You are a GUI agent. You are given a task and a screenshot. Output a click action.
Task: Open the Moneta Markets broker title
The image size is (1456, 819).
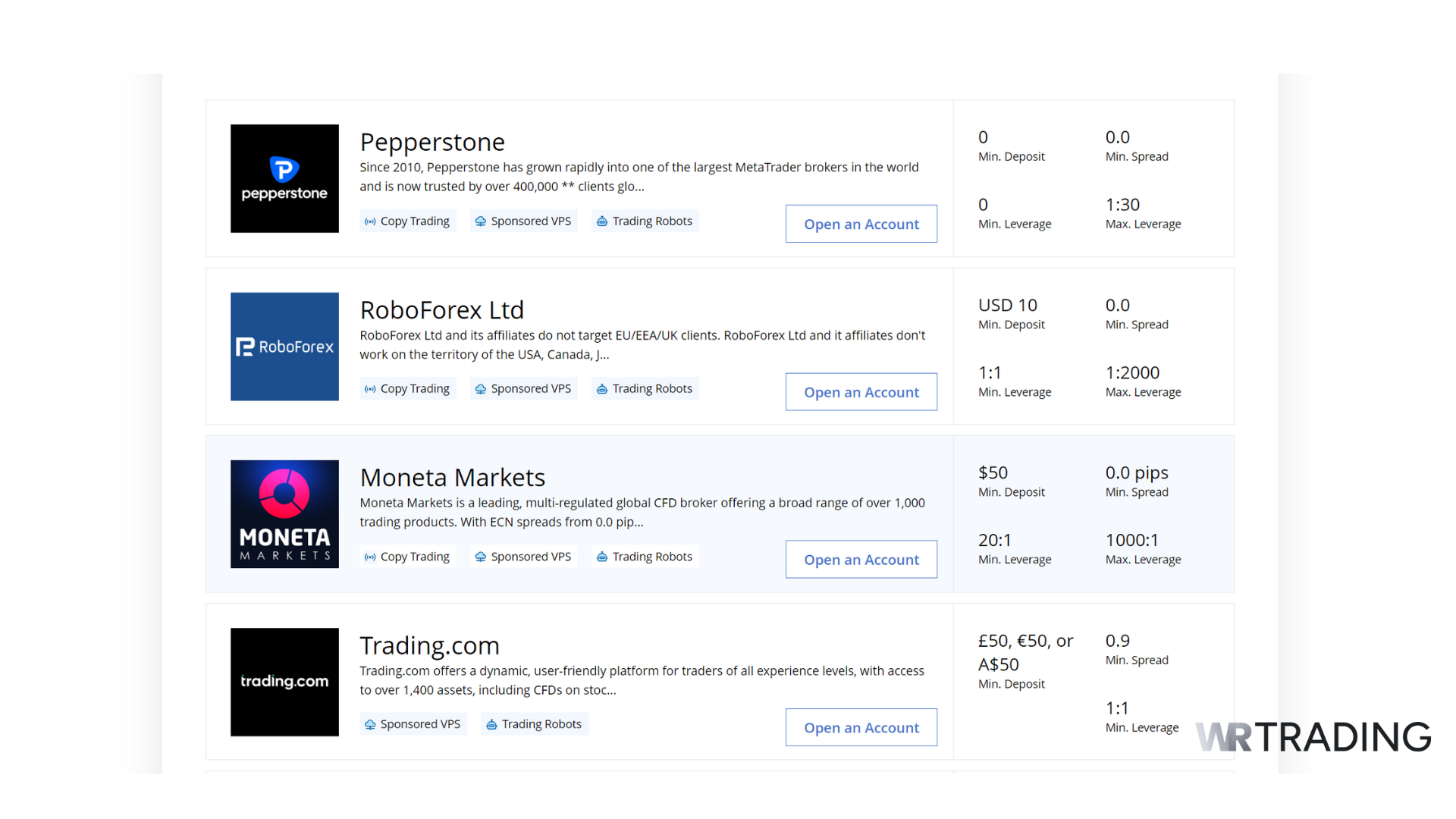coord(453,477)
